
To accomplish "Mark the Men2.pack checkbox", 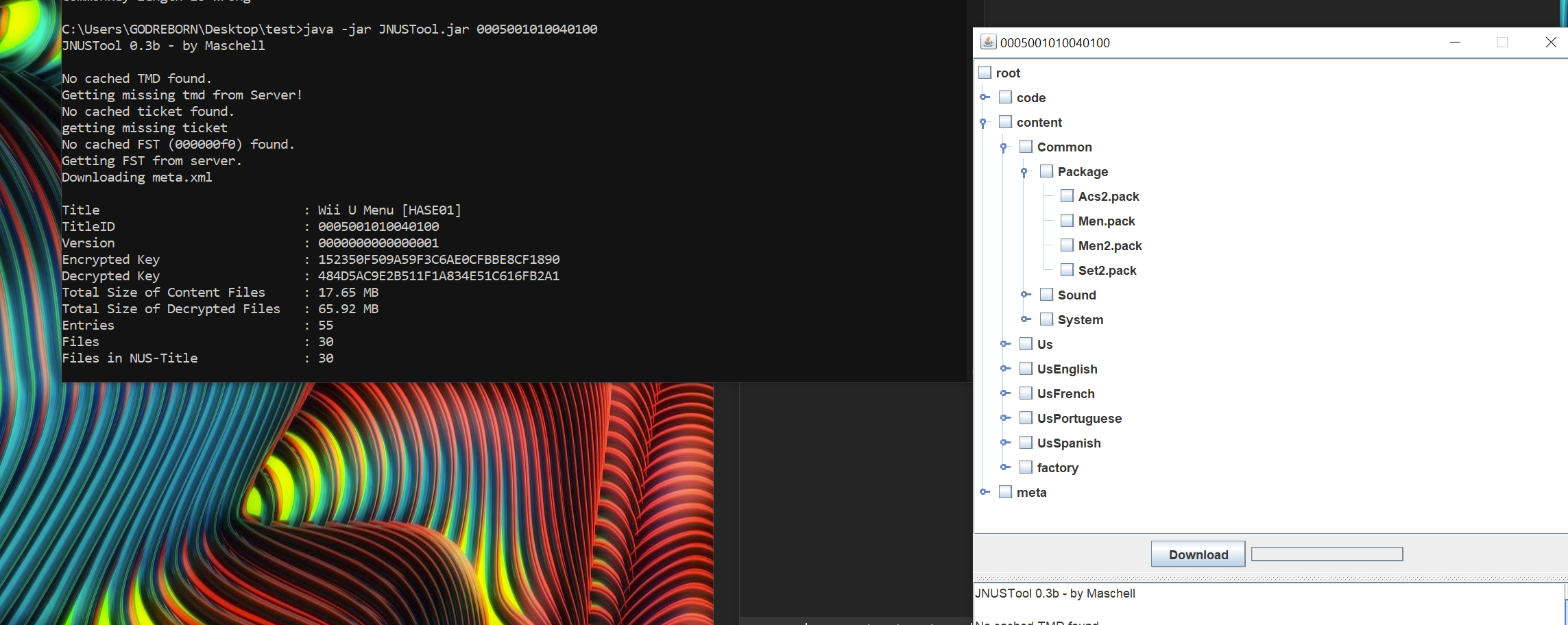I will tap(1068, 245).
